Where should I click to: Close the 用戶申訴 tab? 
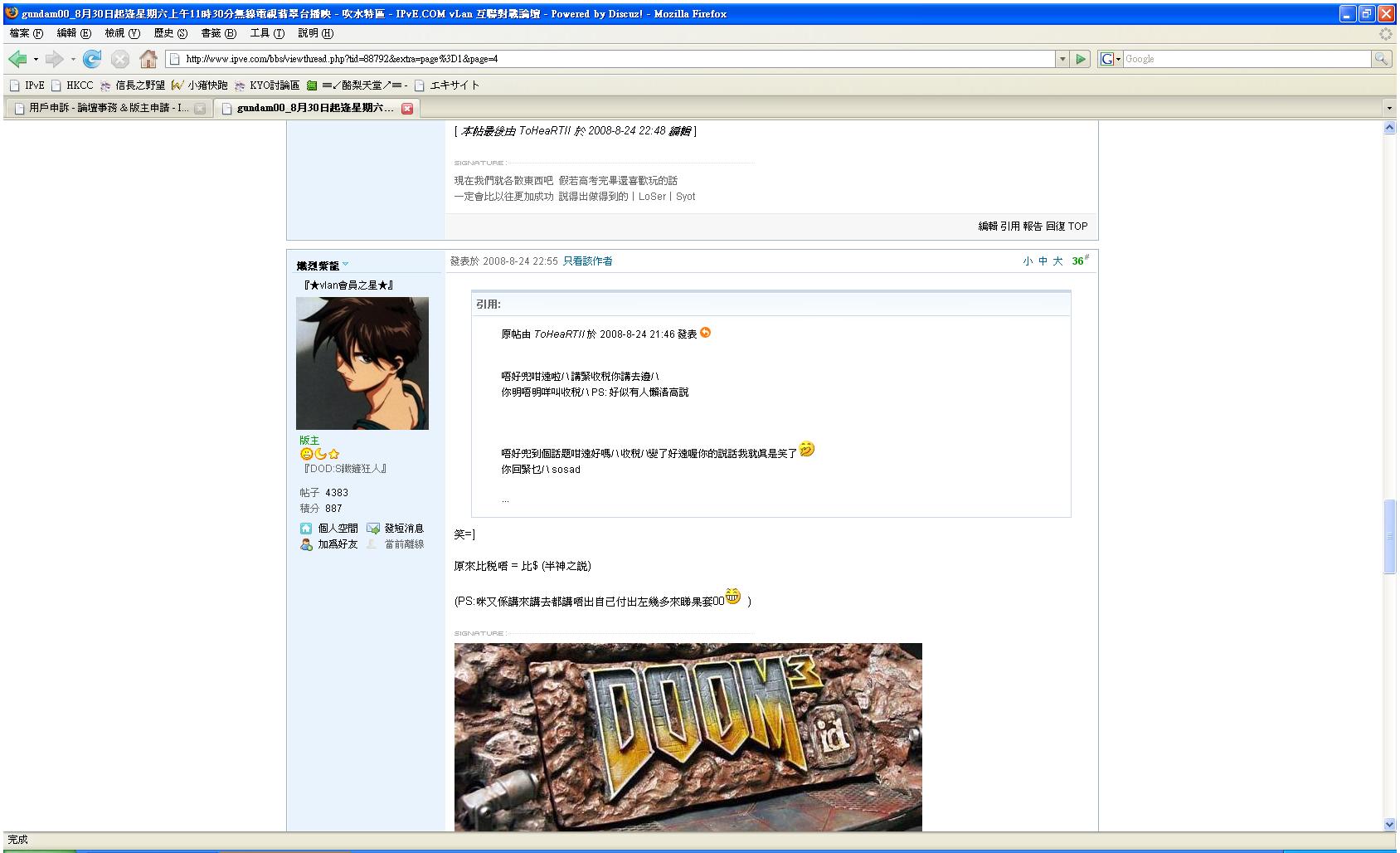pos(200,109)
